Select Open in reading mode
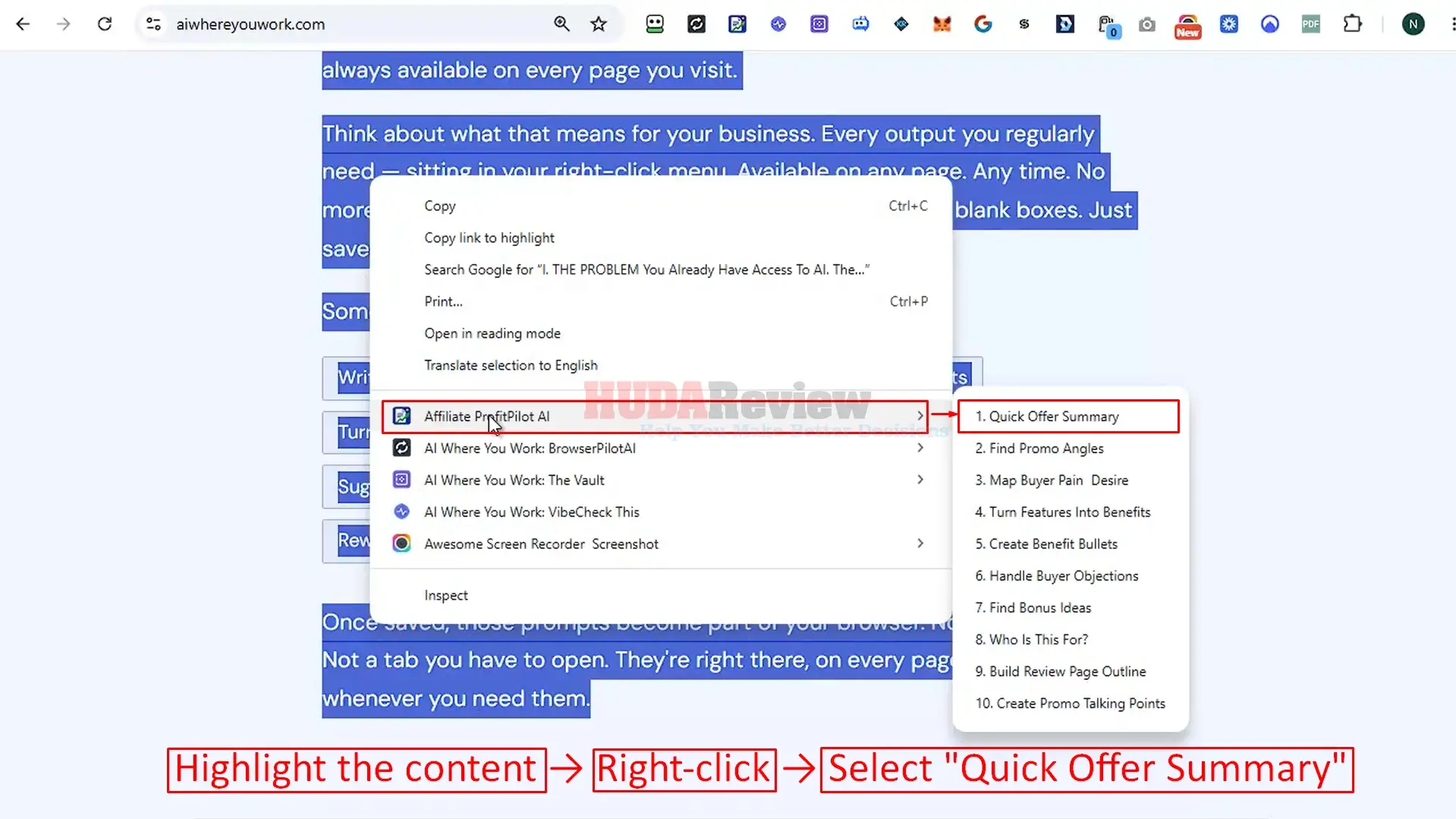This screenshot has height=819, width=1456. 661,333
